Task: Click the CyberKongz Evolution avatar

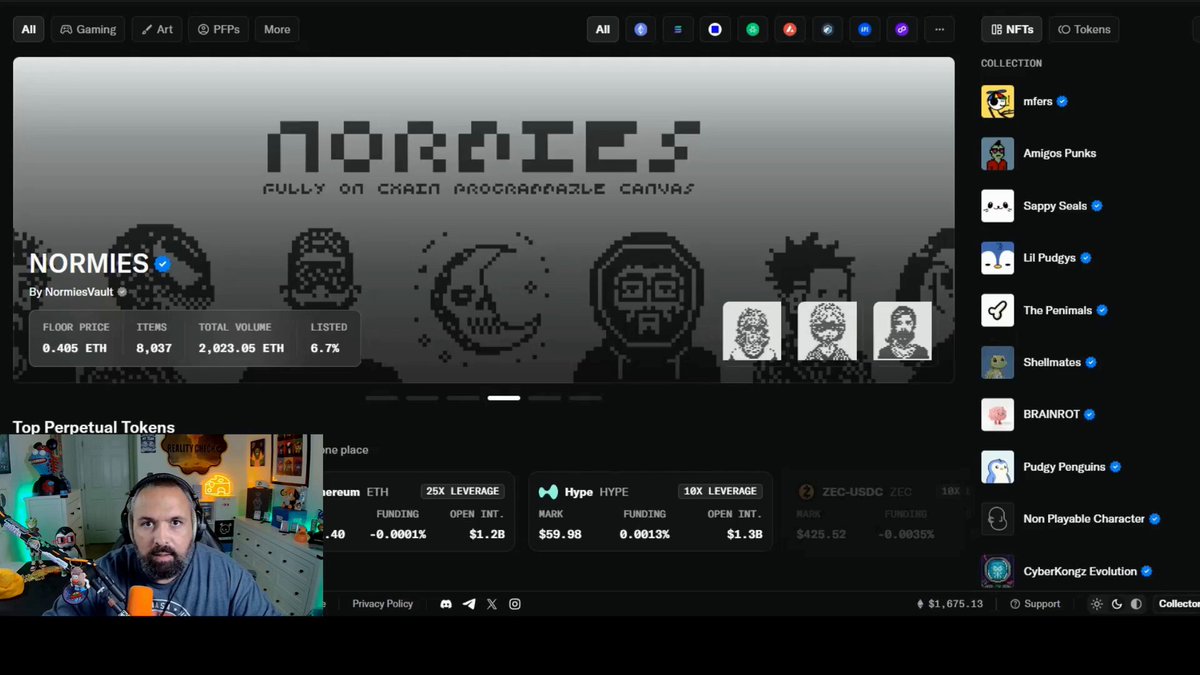Action: point(997,571)
